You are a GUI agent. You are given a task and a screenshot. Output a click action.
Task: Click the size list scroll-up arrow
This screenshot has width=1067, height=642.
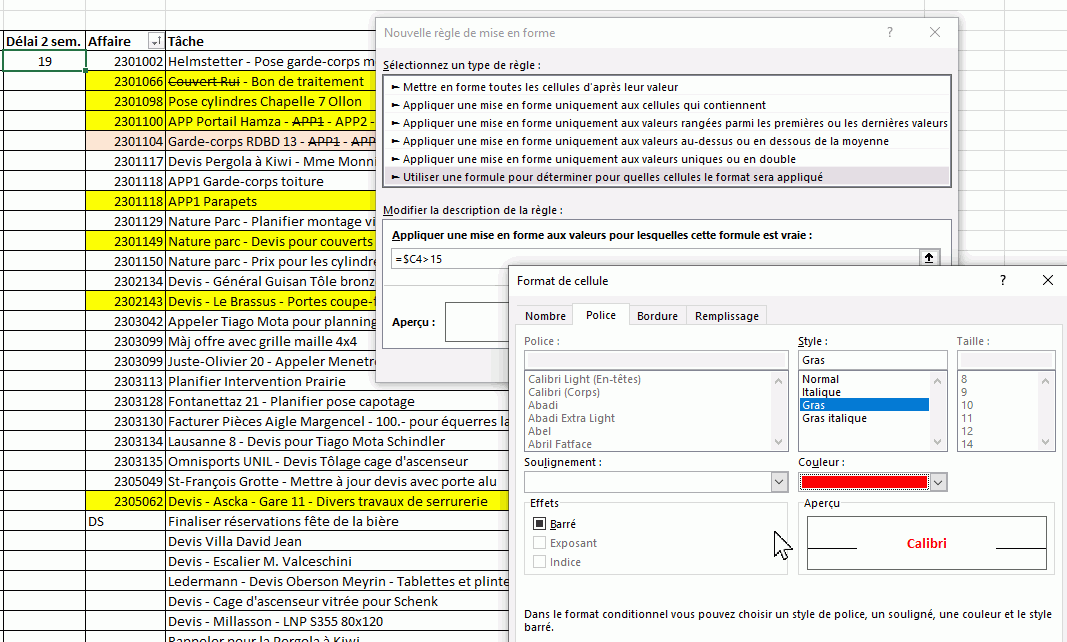[x=1046, y=380]
